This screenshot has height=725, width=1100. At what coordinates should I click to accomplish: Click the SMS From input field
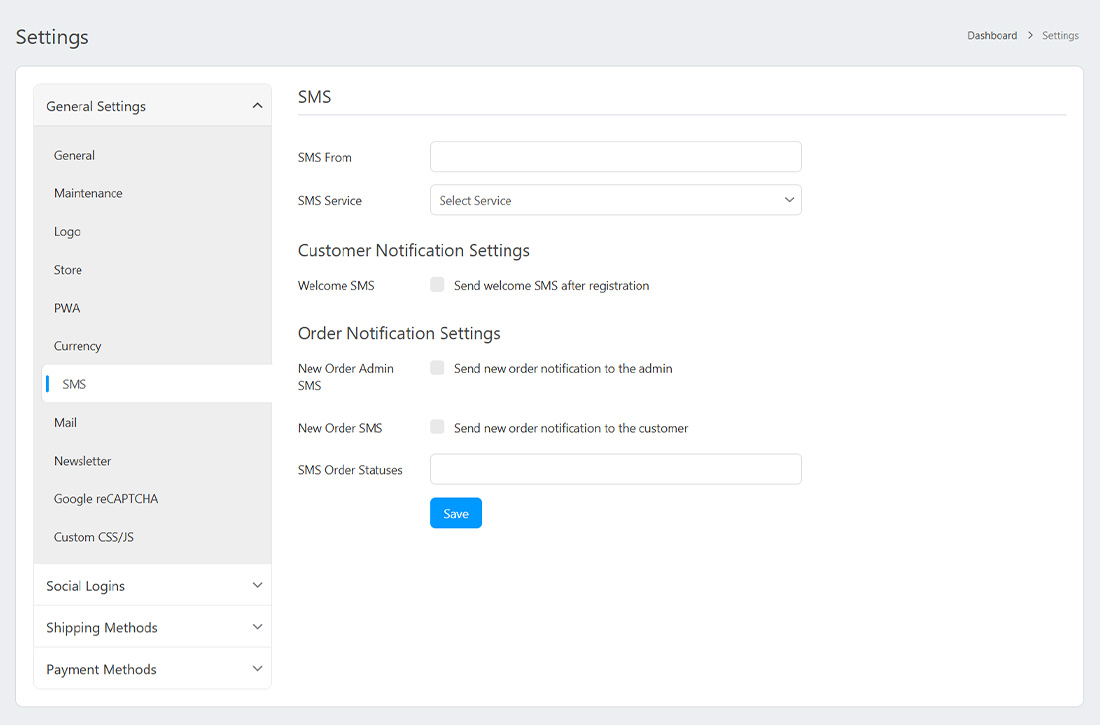615,157
